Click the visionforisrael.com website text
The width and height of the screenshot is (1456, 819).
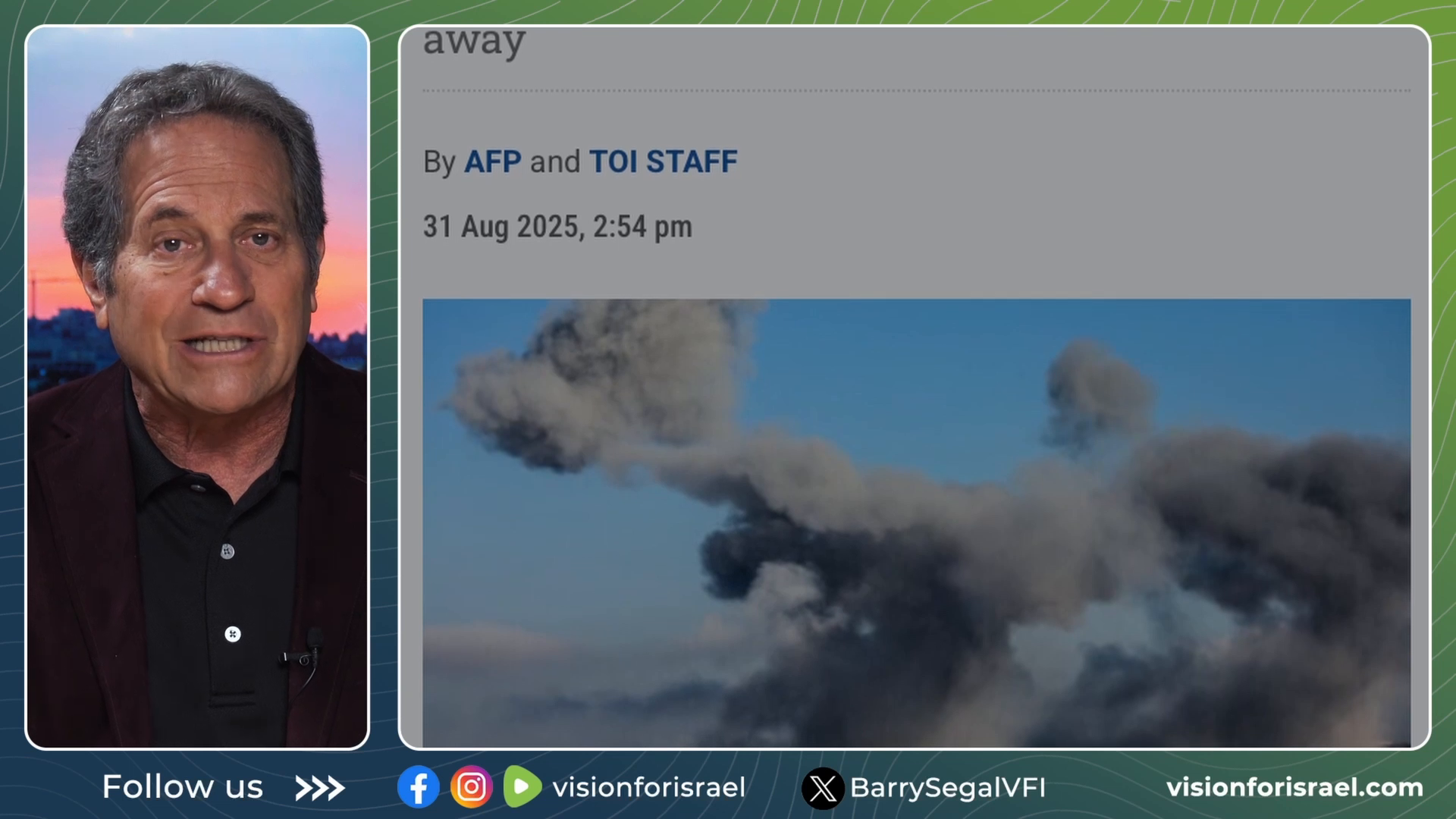[1294, 787]
